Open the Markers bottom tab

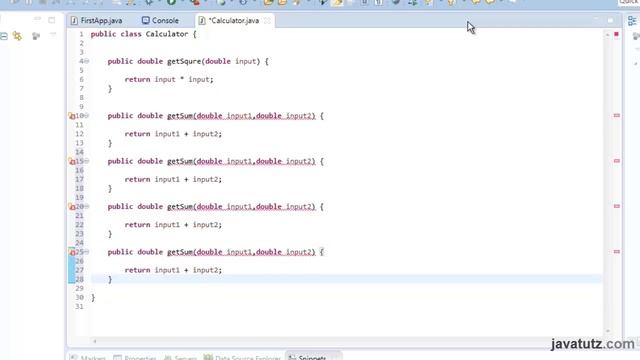88,357
